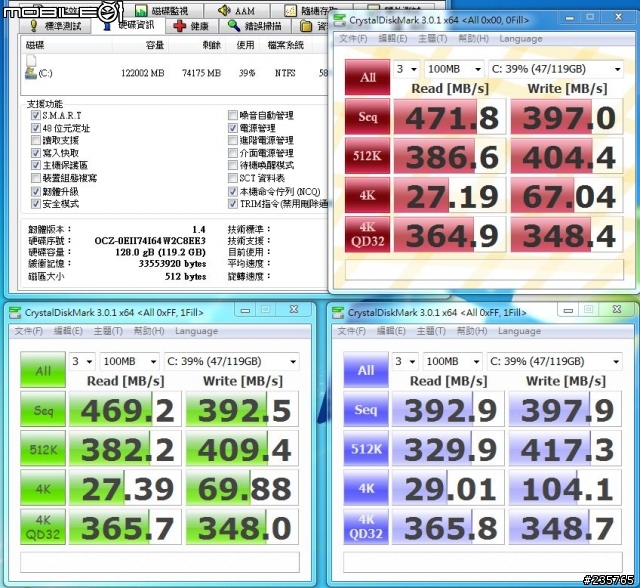Toggle the S.M.A.R.T checkbox
The width and height of the screenshot is (640, 588).
(x=36, y=115)
